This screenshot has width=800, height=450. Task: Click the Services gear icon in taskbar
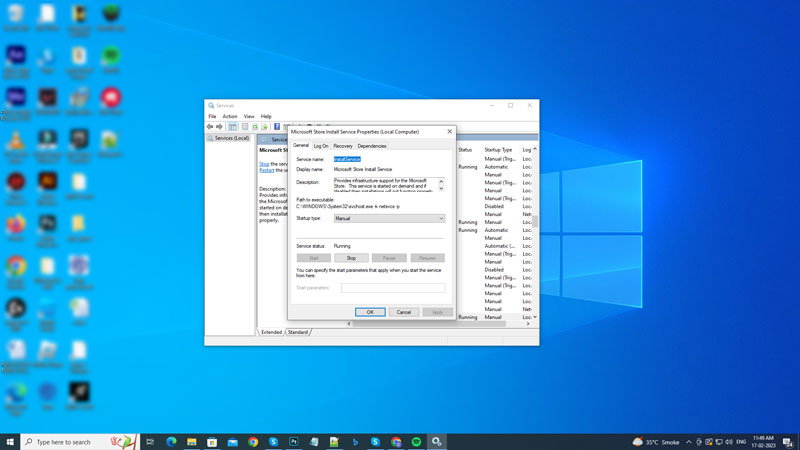[437, 441]
